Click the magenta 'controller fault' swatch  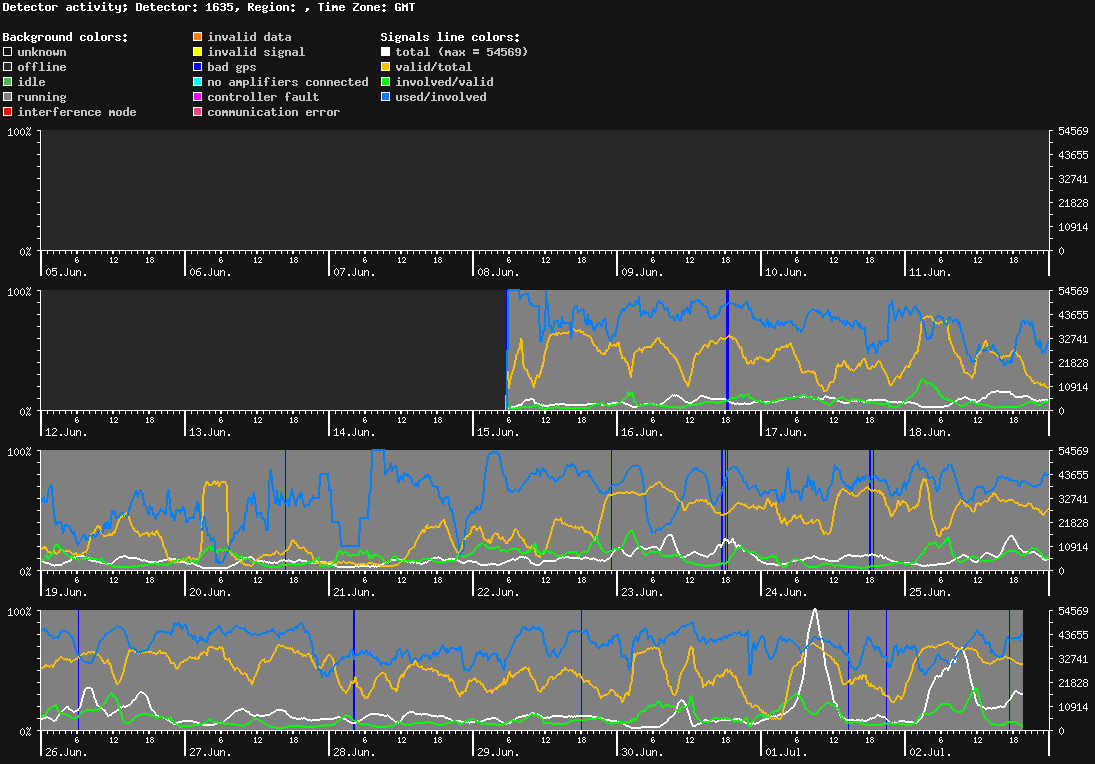click(x=198, y=97)
